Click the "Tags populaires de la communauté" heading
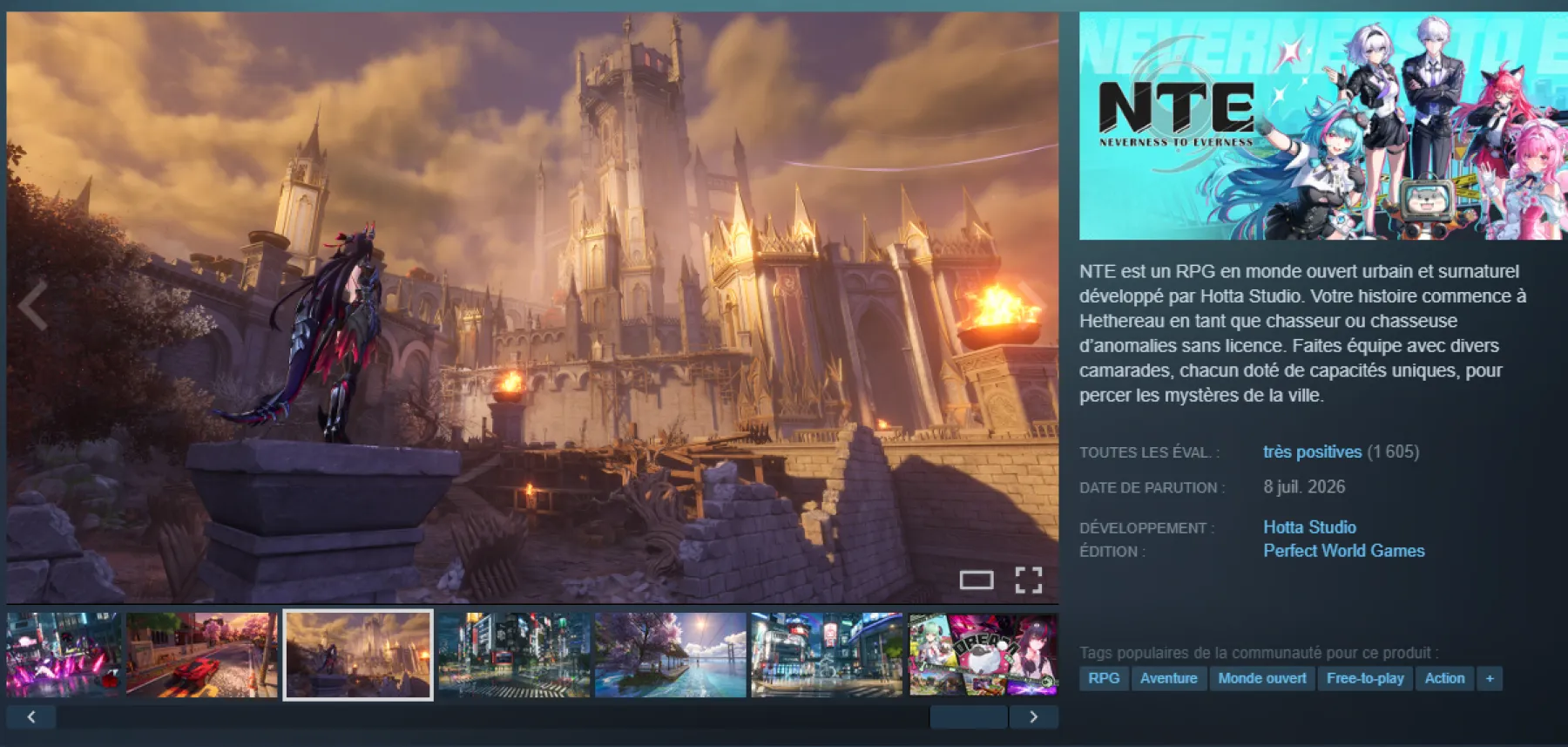1568x747 pixels. click(1259, 653)
